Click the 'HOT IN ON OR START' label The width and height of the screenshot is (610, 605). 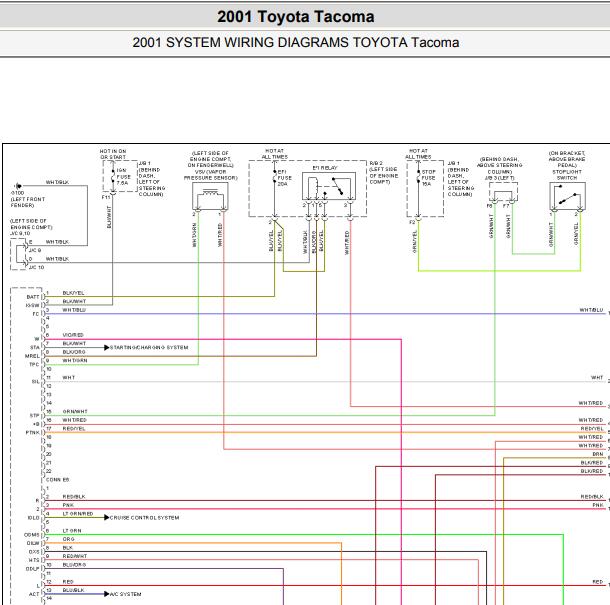point(113,154)
